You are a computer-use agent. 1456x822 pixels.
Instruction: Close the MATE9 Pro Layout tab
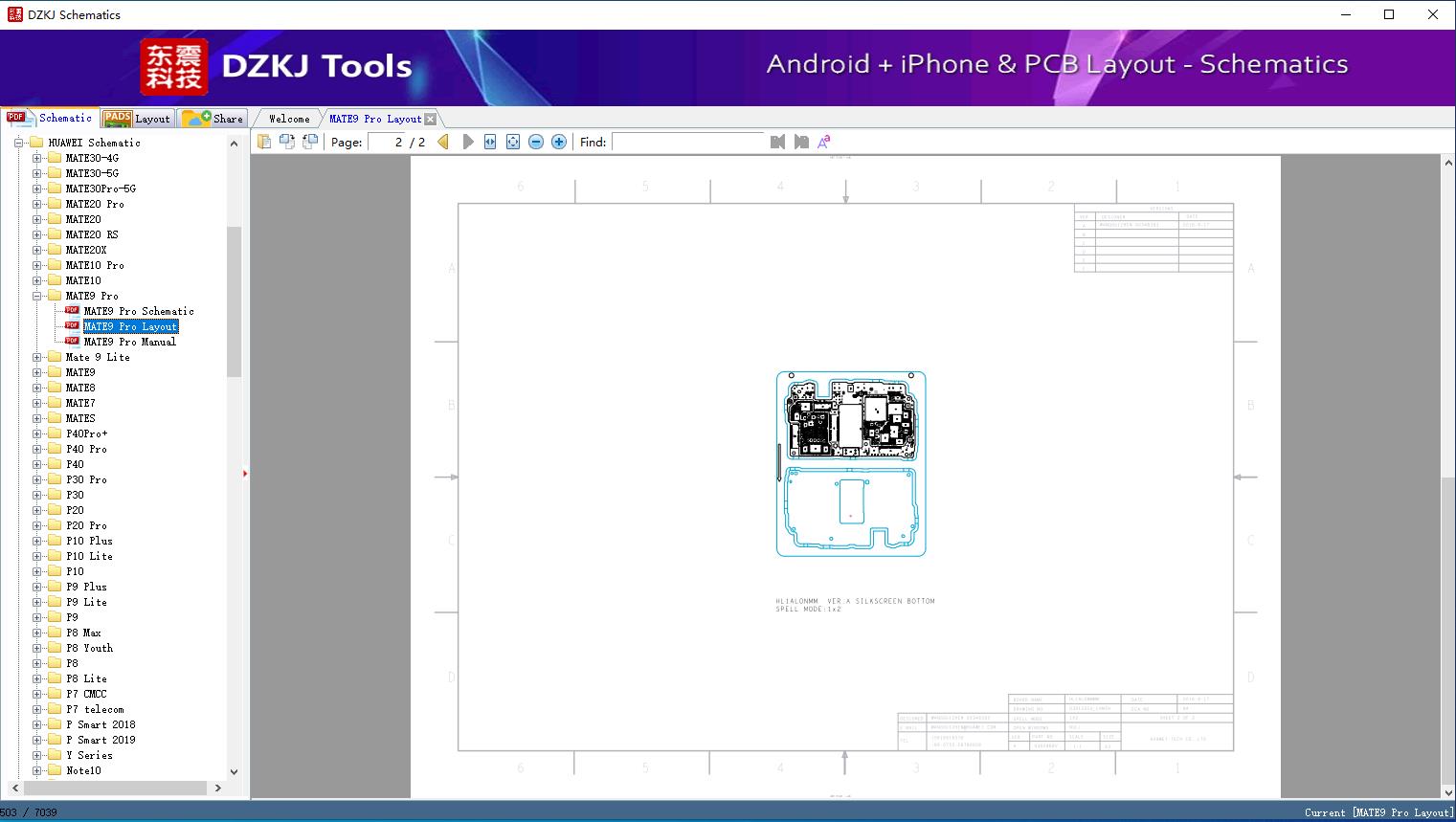click(x=430, y=119)
